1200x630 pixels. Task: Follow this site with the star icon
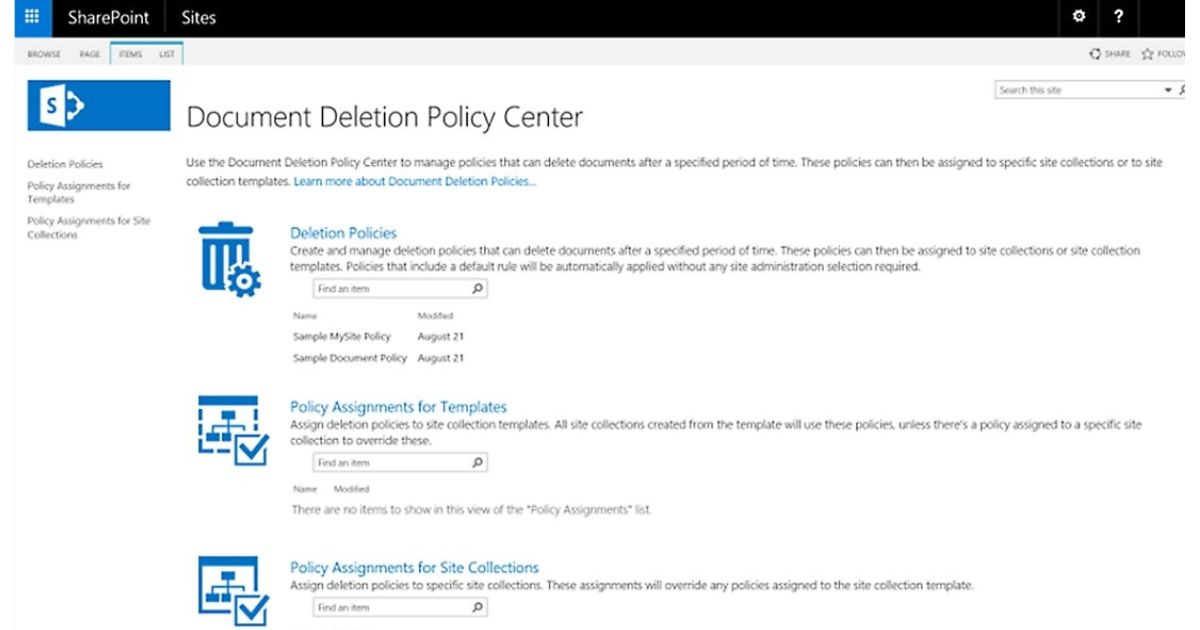[1148, 54]
